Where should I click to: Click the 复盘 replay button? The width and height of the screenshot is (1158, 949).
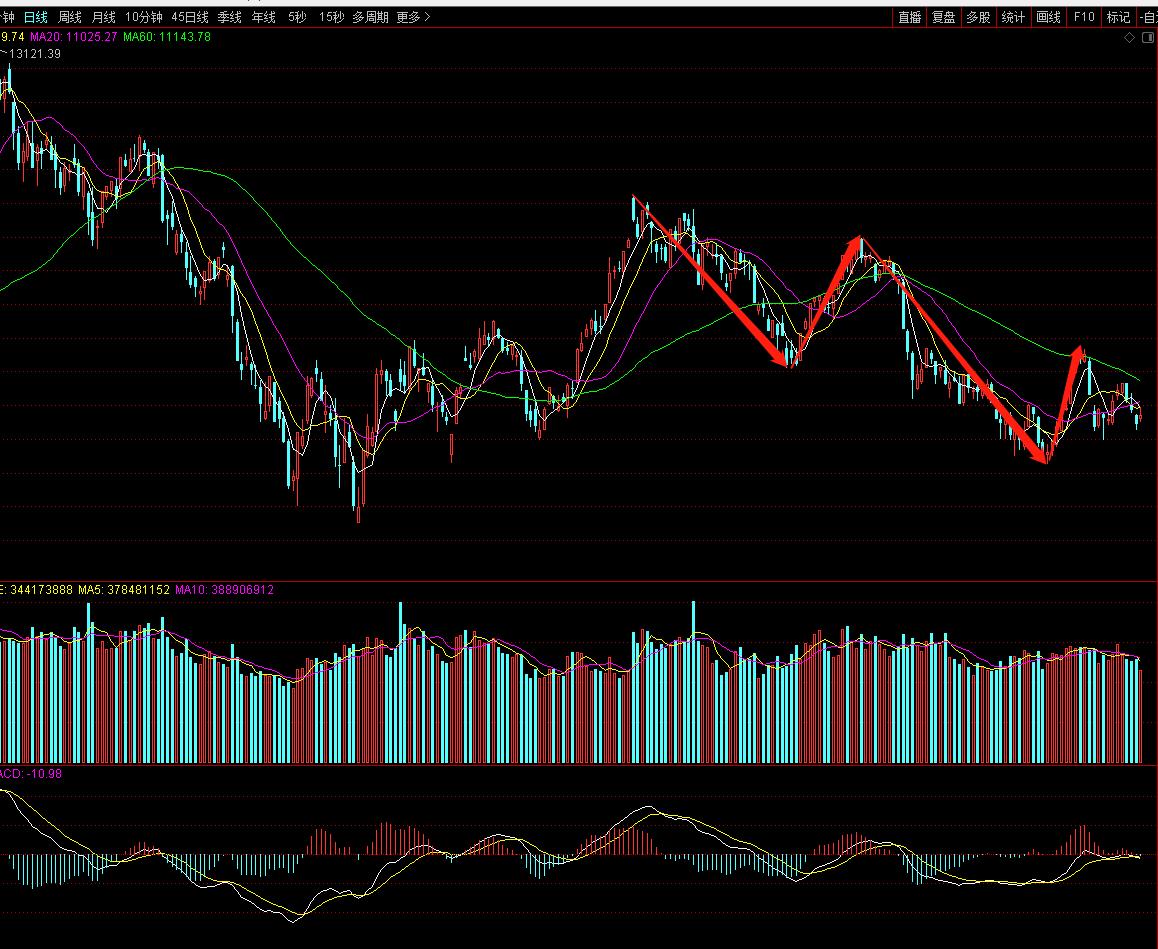point(944,17)
